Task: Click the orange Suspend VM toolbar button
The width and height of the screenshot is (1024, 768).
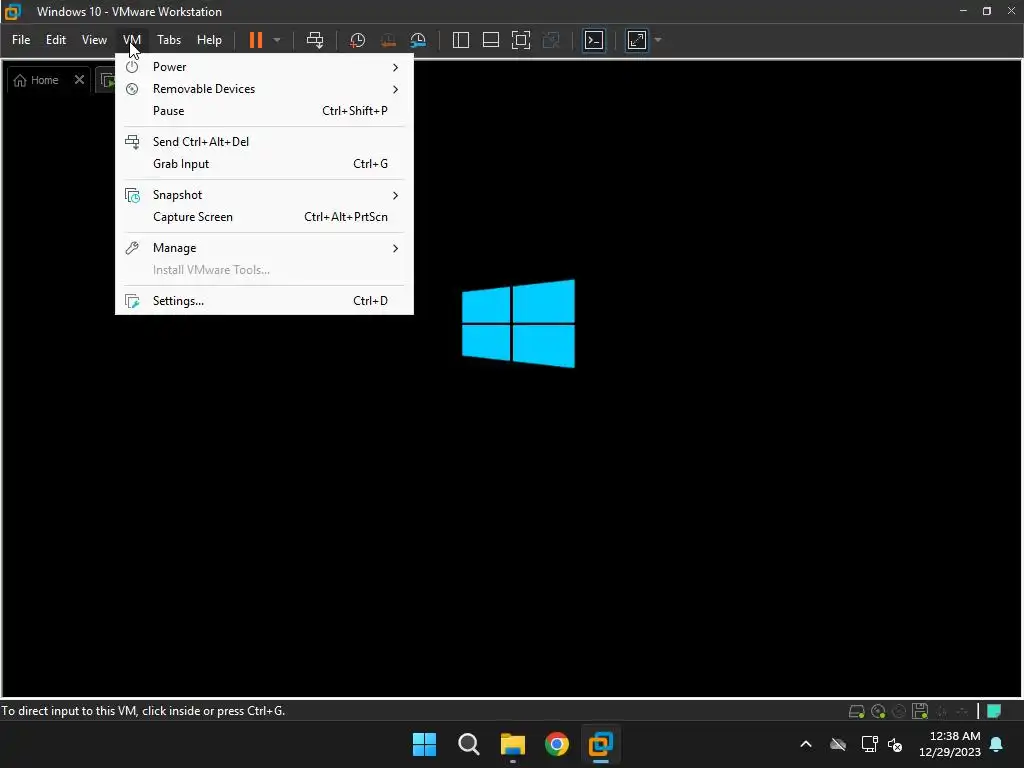Action: click(256, 40)
